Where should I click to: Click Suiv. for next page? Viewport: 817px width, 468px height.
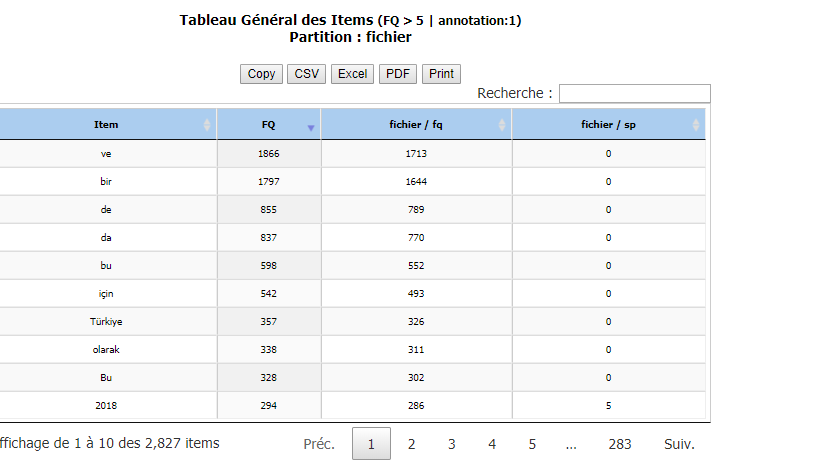click(x=679, y=444)
